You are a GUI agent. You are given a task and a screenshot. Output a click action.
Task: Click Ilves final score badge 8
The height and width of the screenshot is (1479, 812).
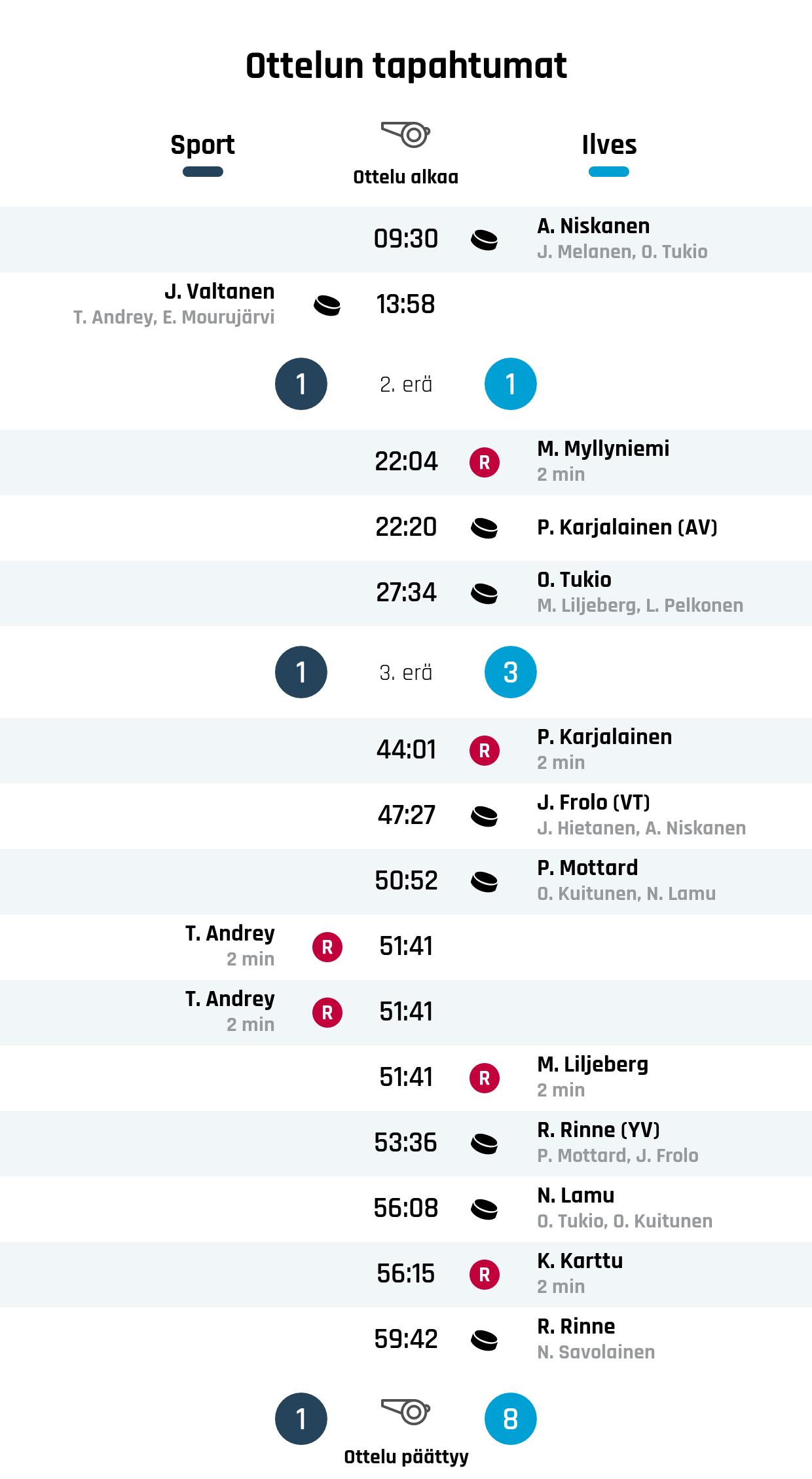[510, 1419]
